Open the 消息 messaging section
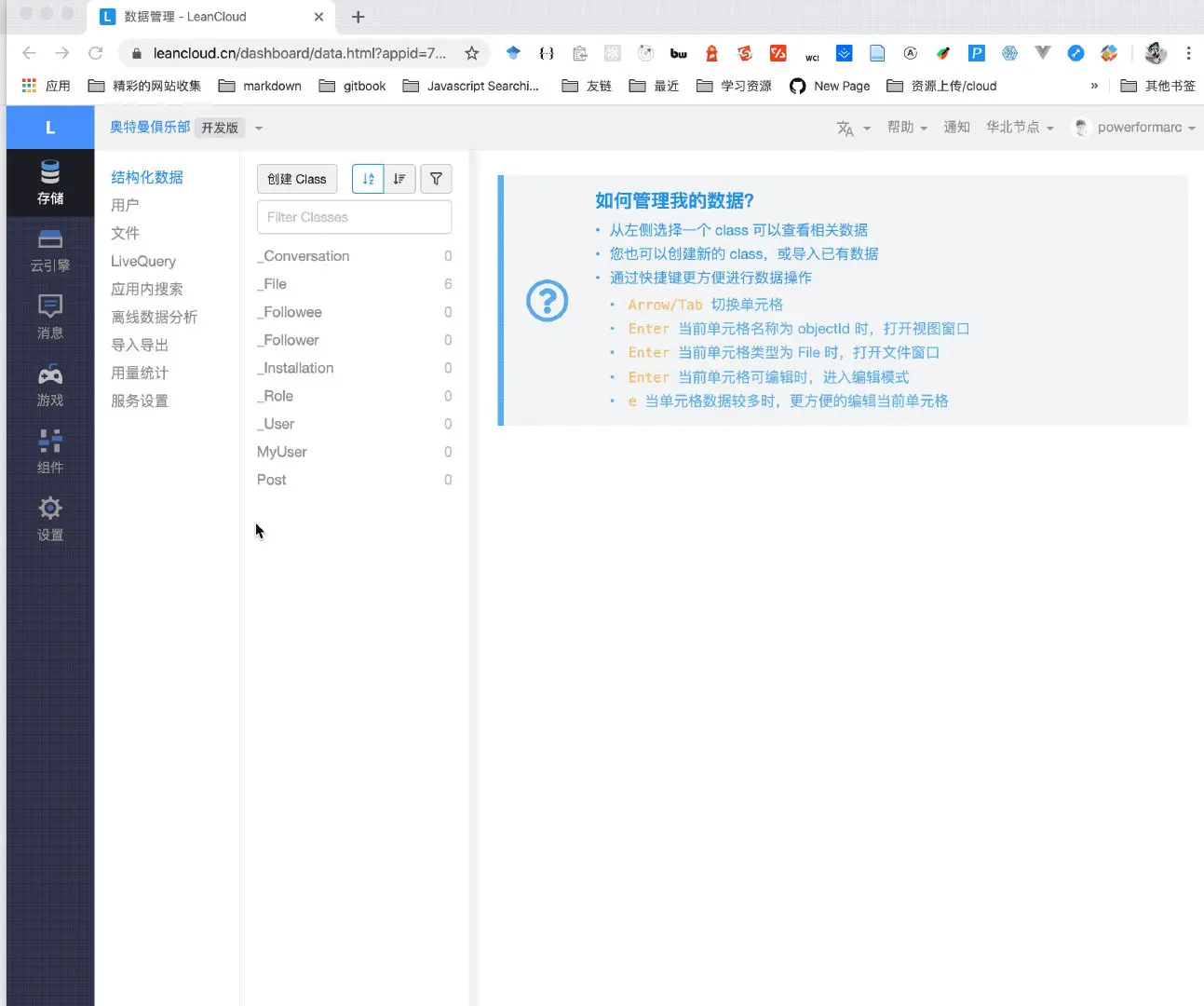The height and width of the screenshot is (1006, 1204). [50, 318]
